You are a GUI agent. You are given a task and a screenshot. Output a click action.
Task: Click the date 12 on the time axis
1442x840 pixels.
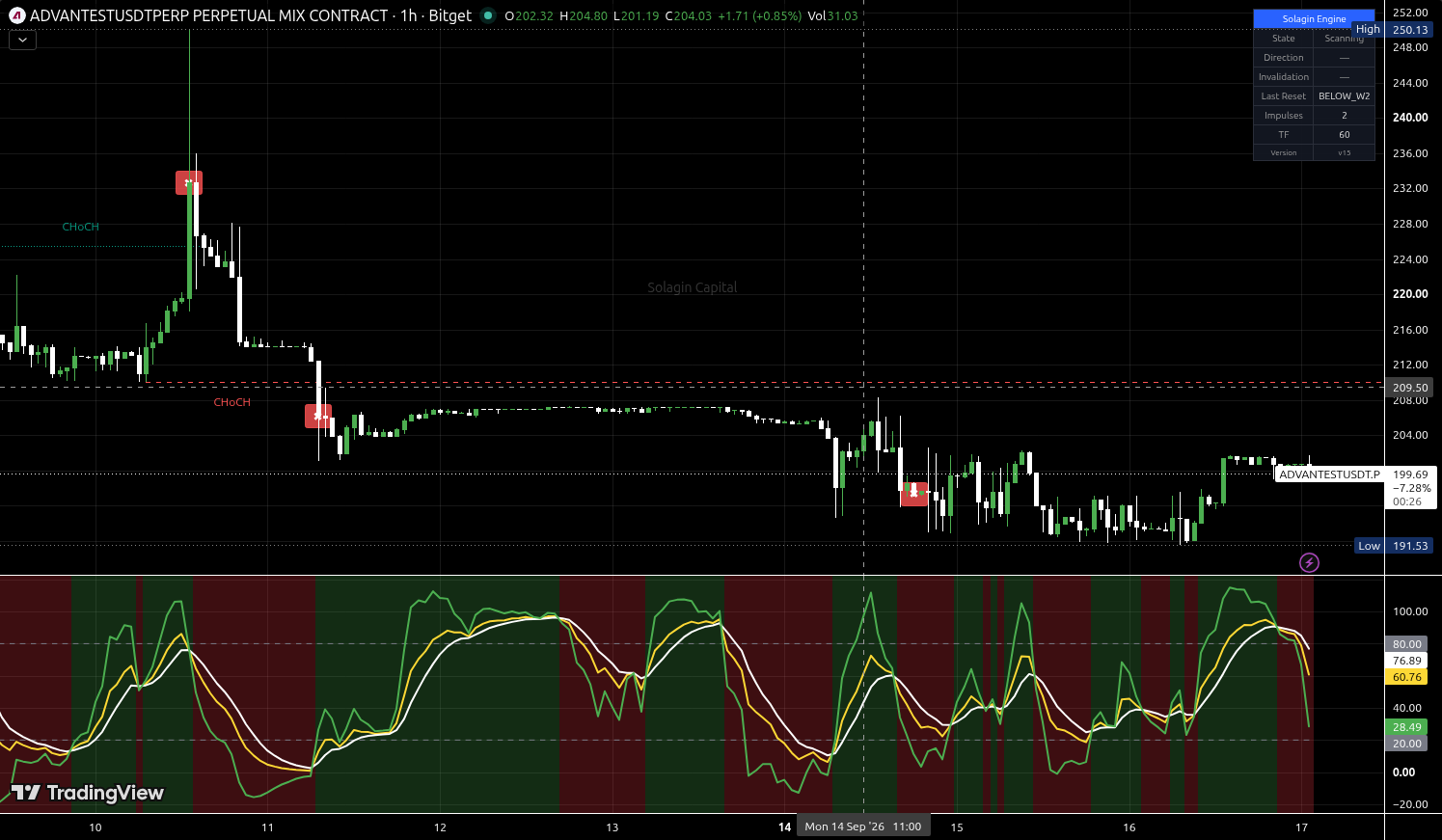point(440,827)
